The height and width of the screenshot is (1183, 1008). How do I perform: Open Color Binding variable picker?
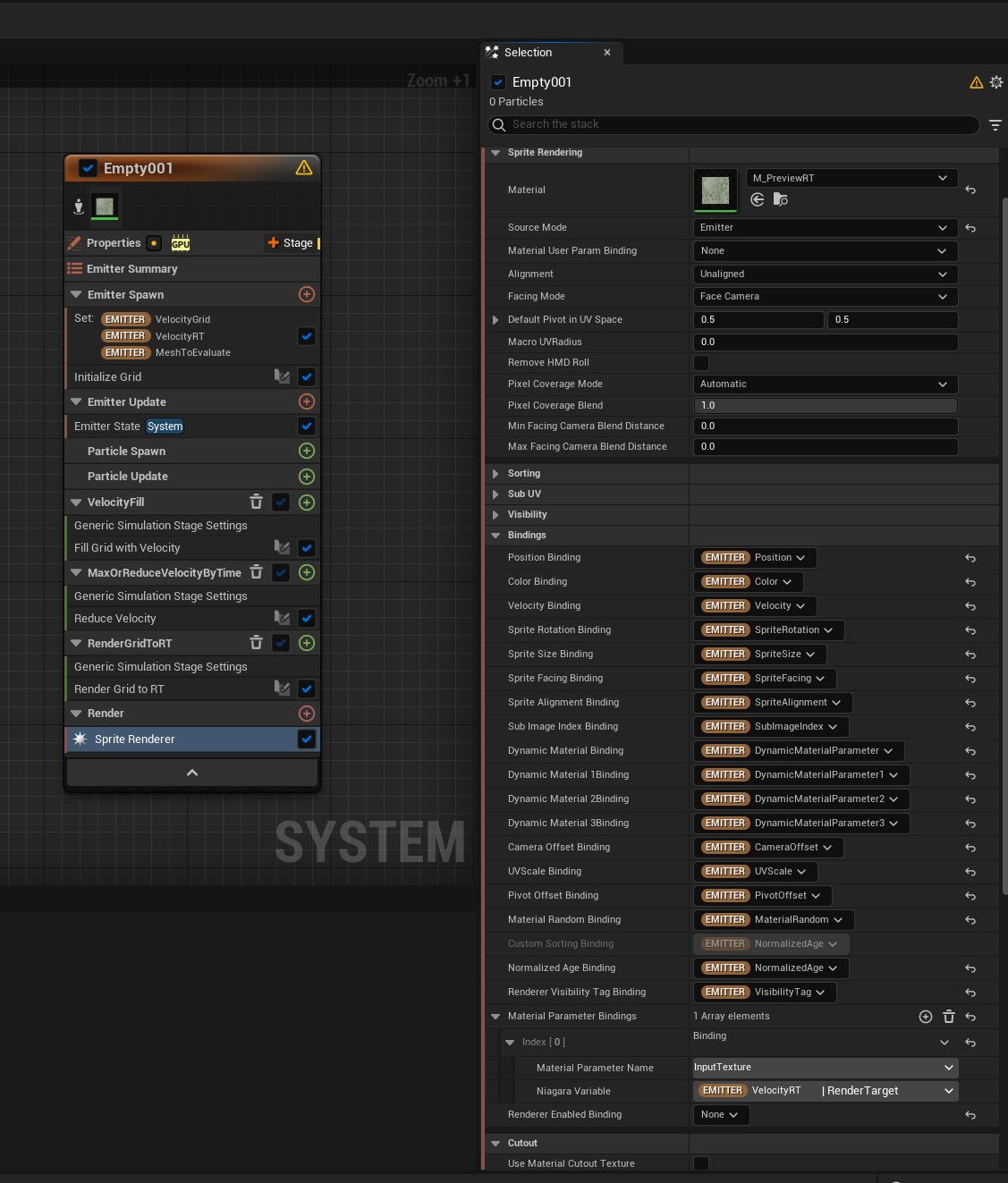749,582
